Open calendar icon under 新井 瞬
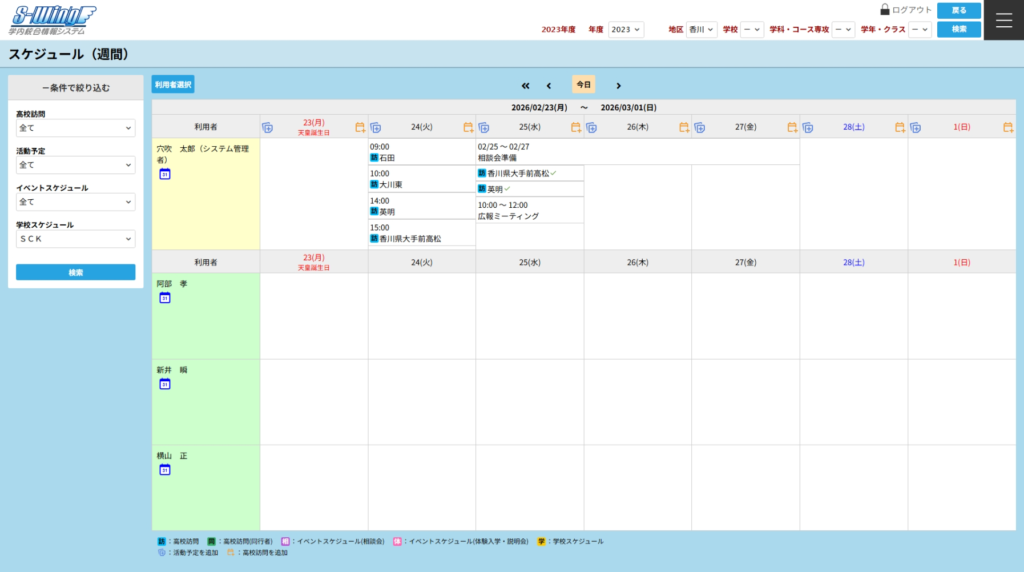Image resolution: width=1024 pixels, height=572 pixels. coord(165,384)
